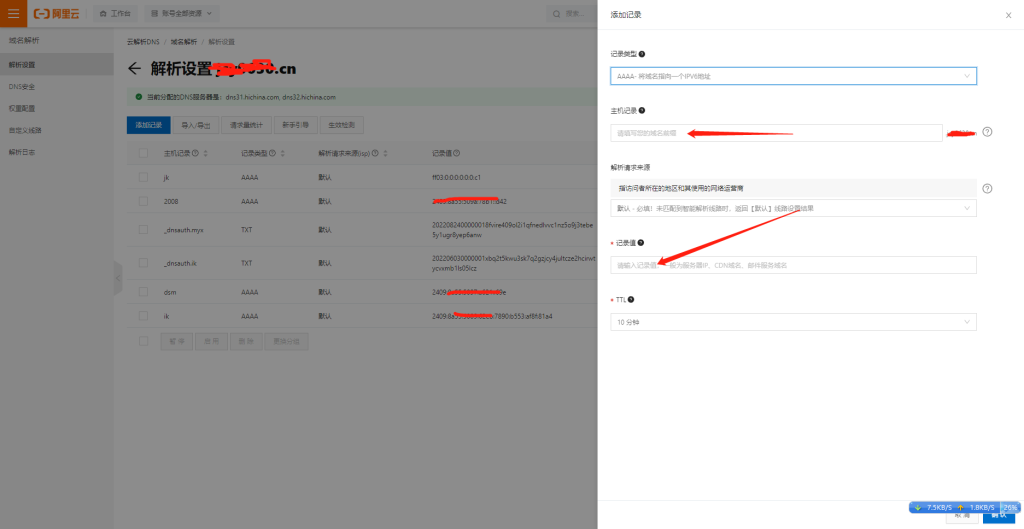Click the network speed floating widget

(x=964, y=507)
